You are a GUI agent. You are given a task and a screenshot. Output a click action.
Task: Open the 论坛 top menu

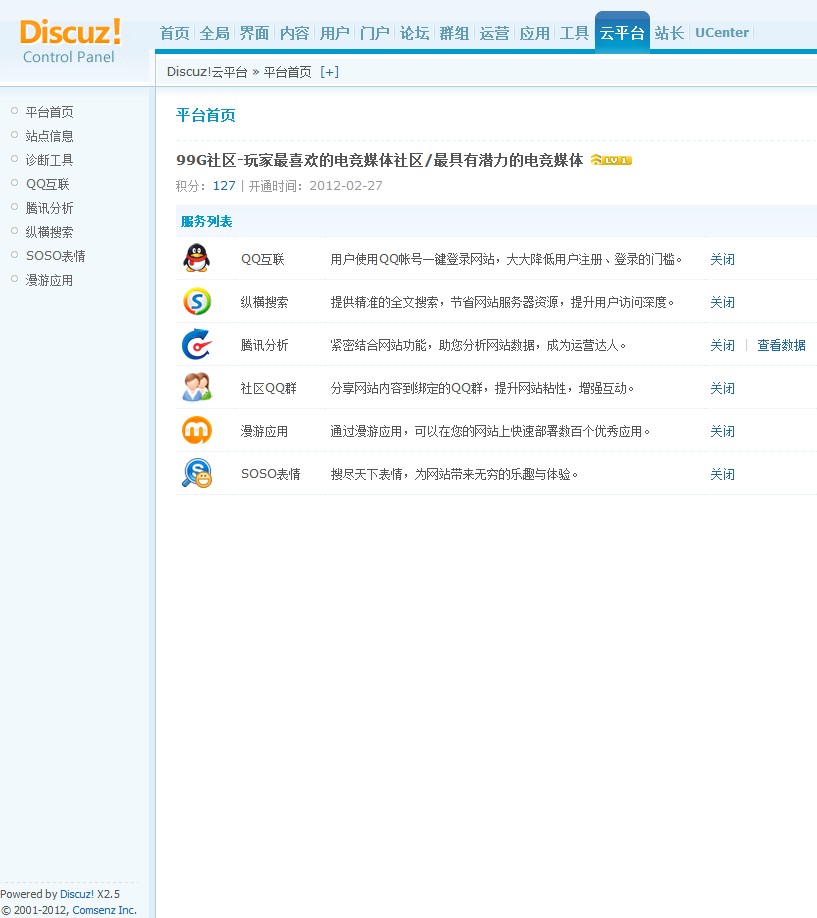(414, 33)
